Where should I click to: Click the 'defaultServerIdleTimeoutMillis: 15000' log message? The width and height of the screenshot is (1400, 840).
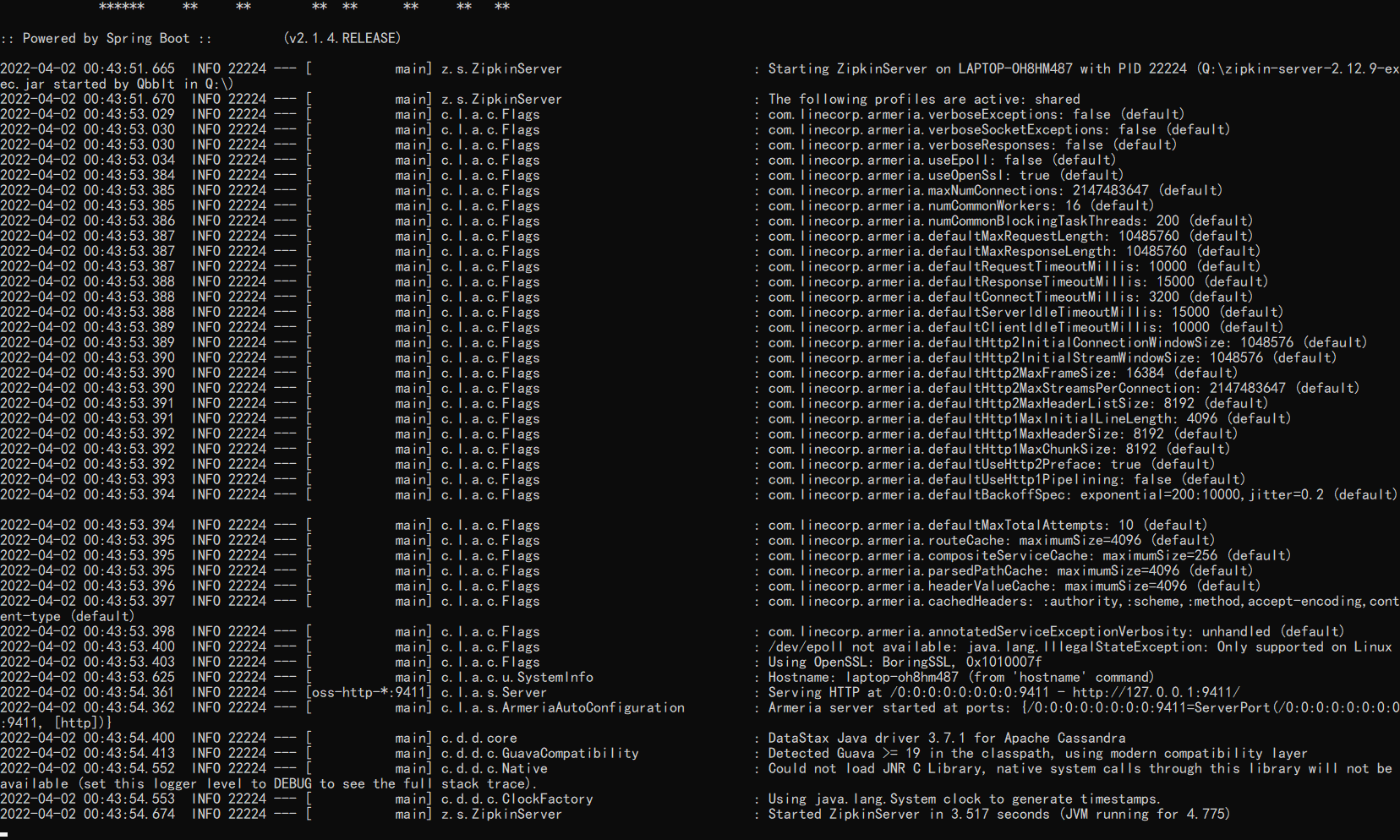coord(1025,312)
